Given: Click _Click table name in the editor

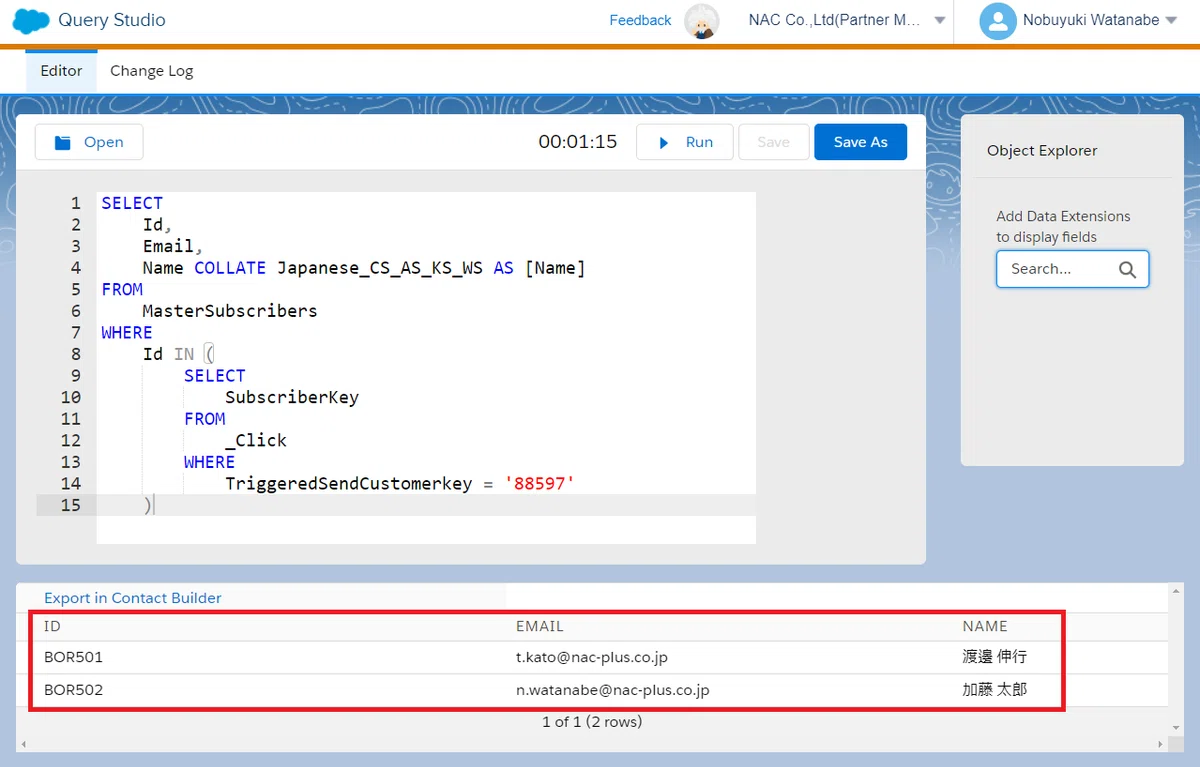Looking at the screenshot, I should 256,441.
